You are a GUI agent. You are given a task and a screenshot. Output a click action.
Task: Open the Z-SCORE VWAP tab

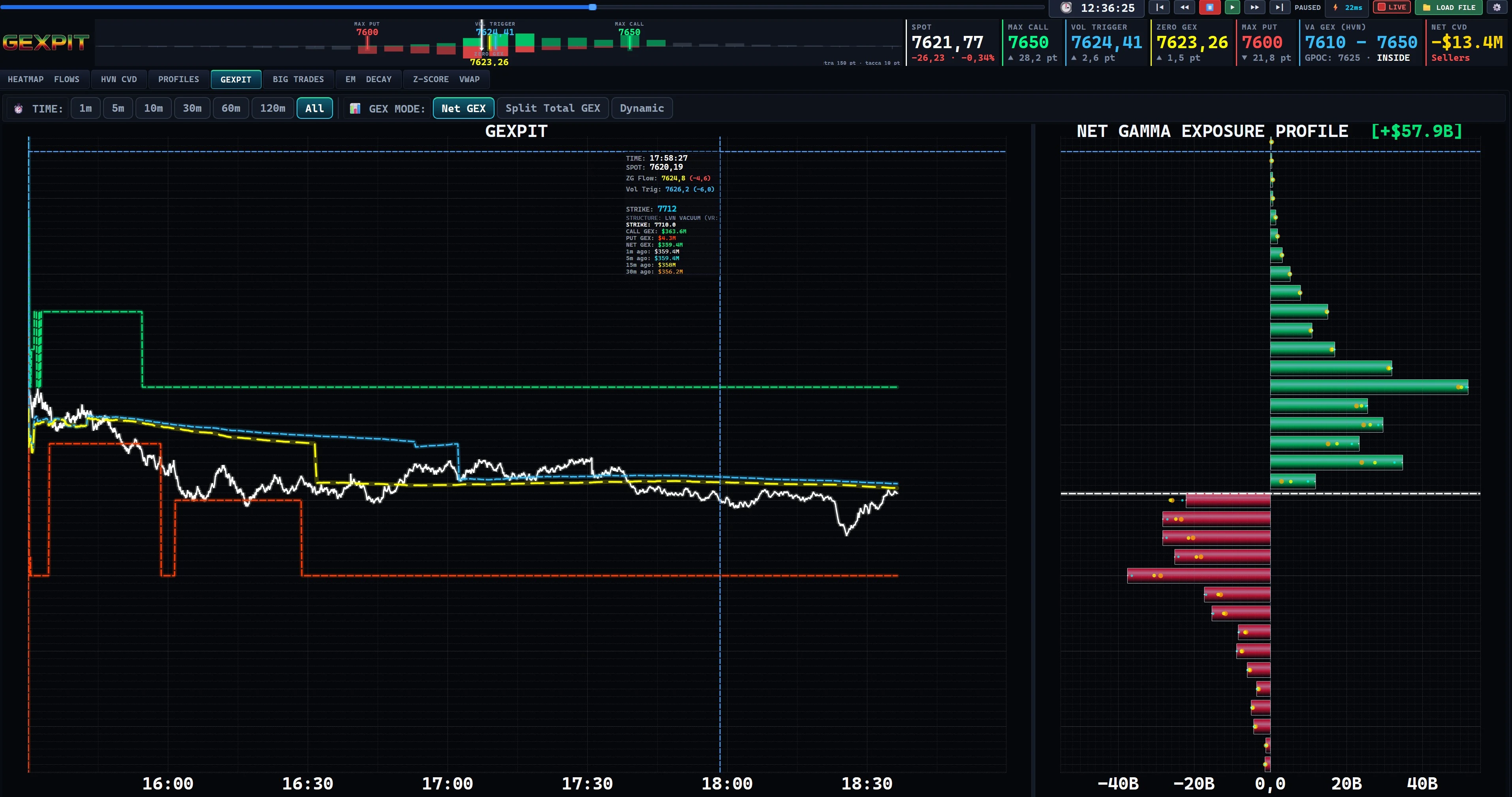(446, 79)
